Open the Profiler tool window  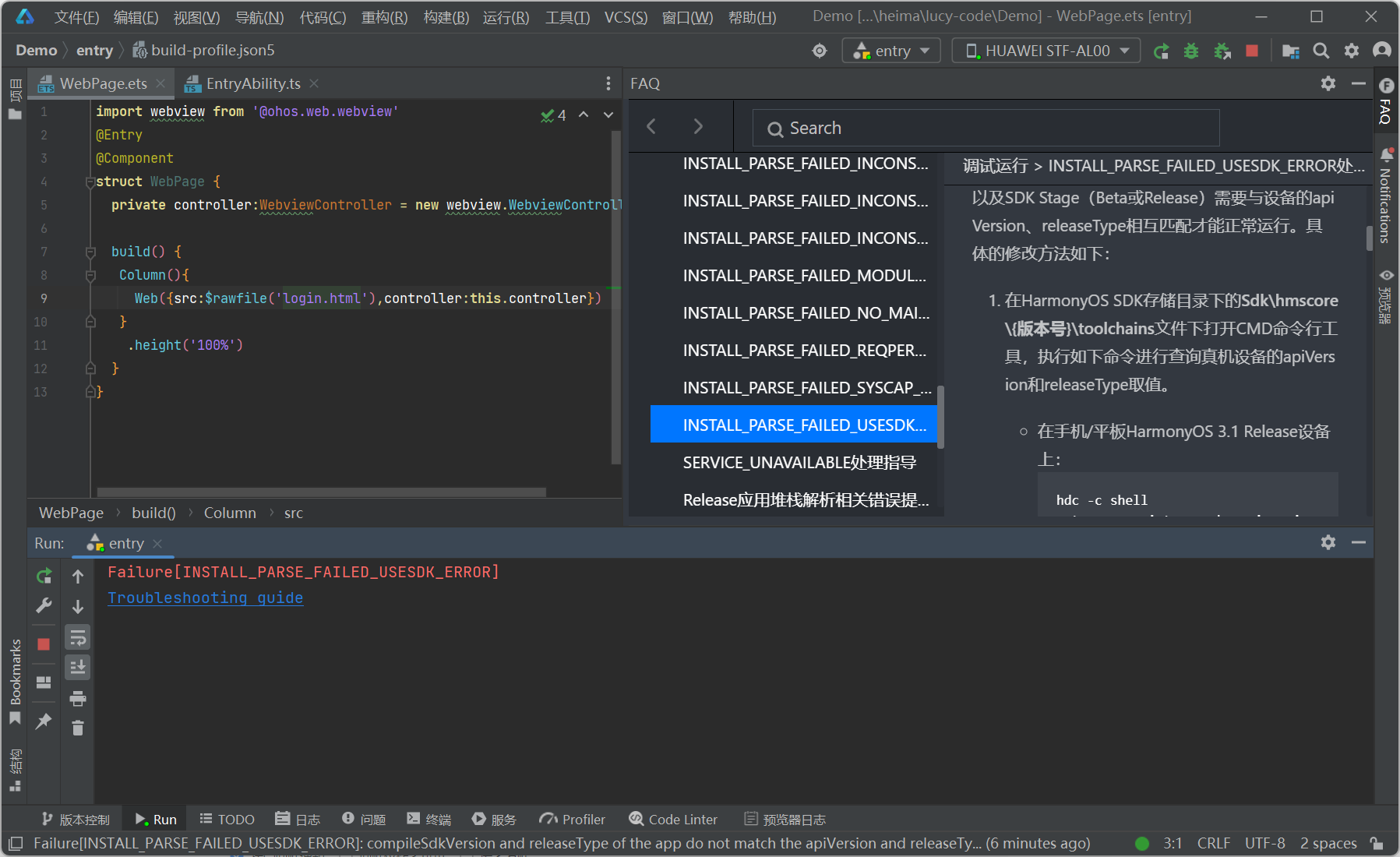tap(573, 820)
